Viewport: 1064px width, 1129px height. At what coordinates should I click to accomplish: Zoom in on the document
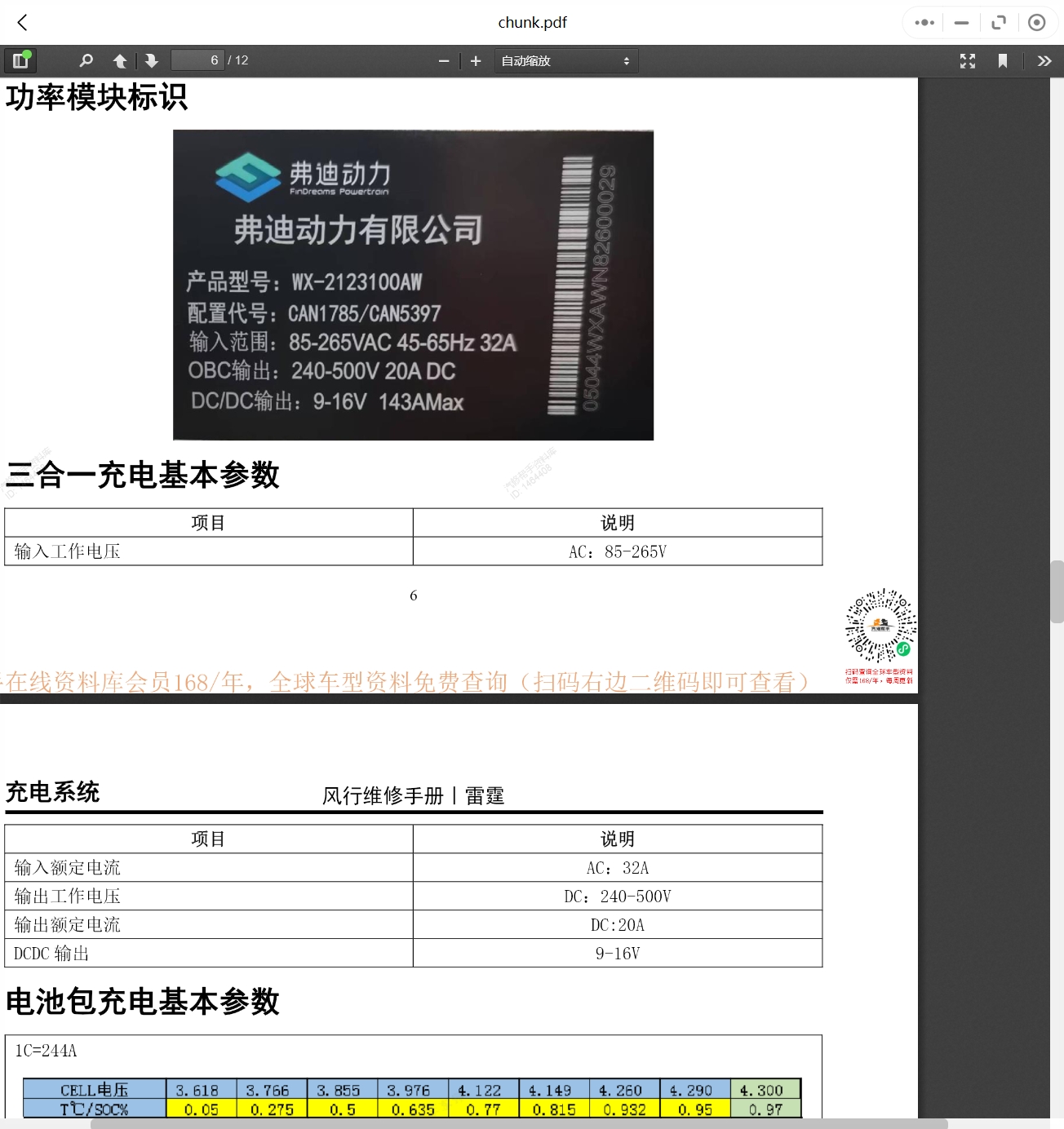click(476, 60)
